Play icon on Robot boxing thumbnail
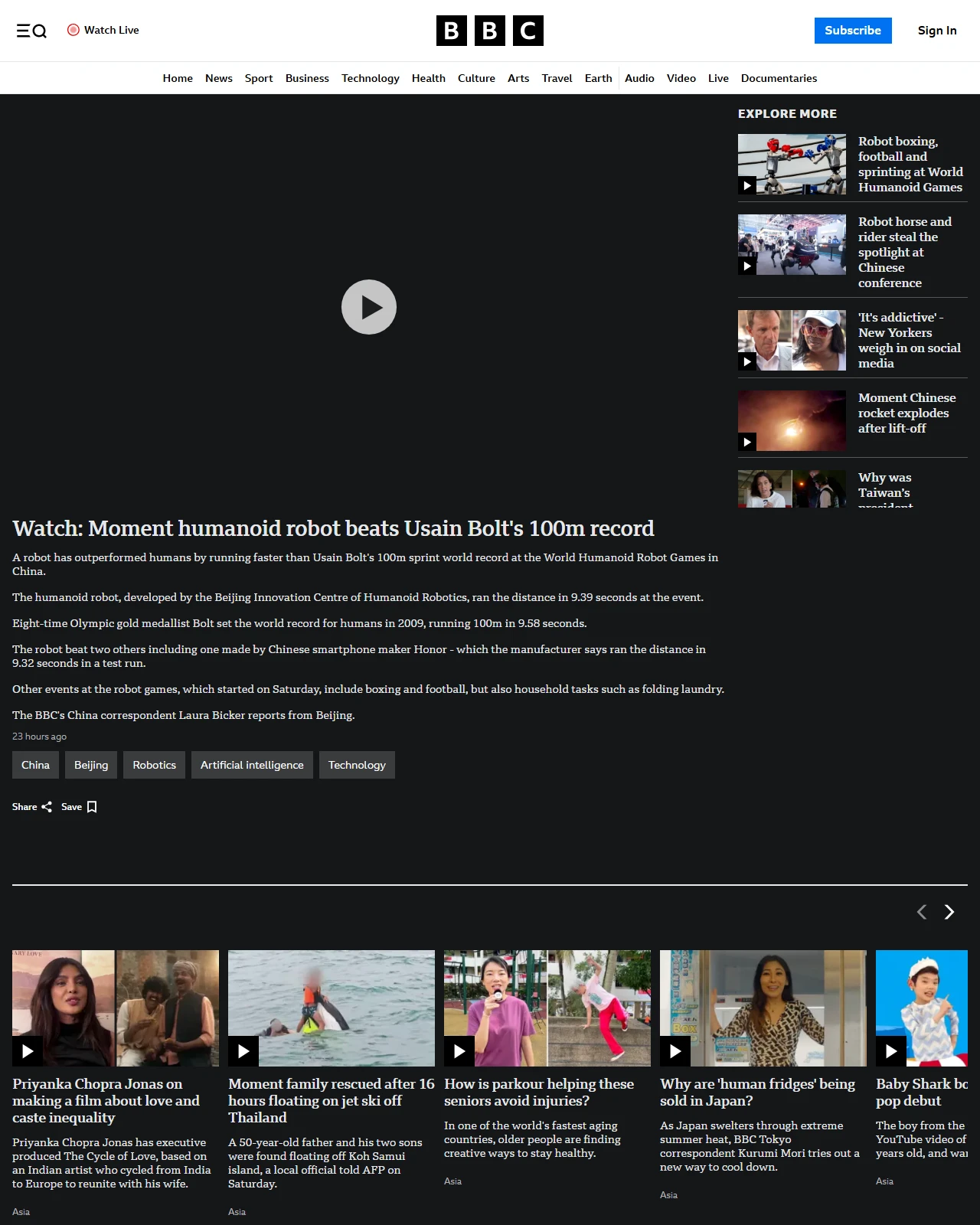 [747, 185]
